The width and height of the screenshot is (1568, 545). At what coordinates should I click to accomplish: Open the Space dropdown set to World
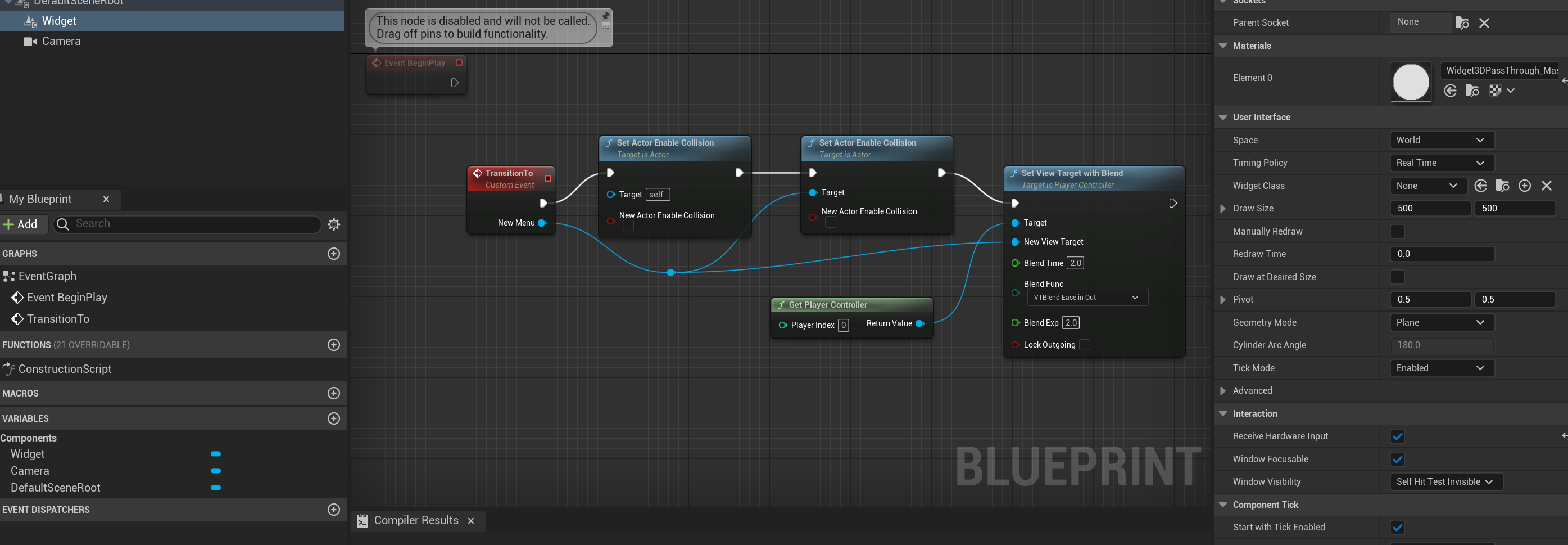coord(1442,140)
